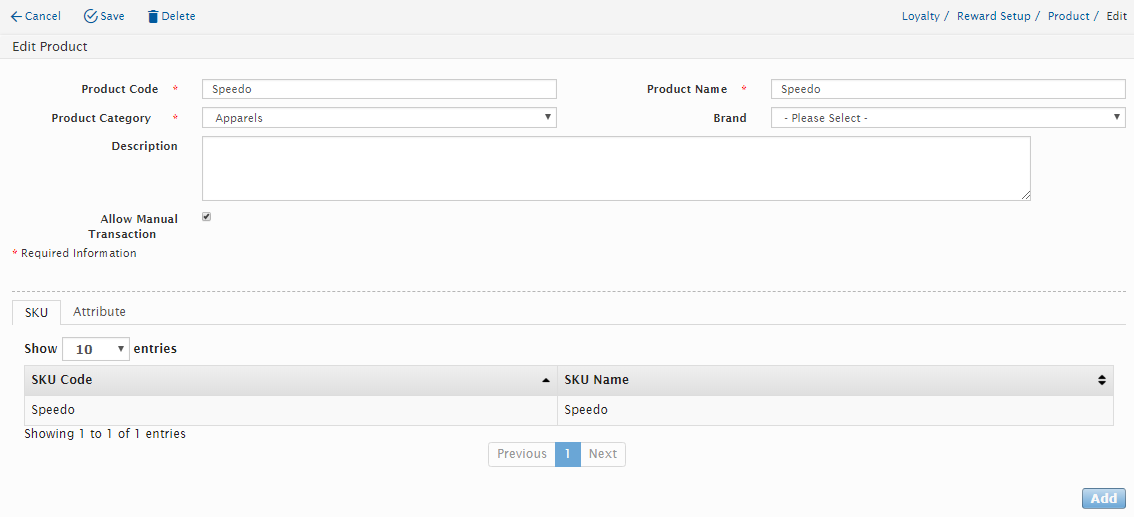Click the Save checkmark icon
Viewport: 1134px width, 517px height.
pyautogui.click(x=91, y=17)
